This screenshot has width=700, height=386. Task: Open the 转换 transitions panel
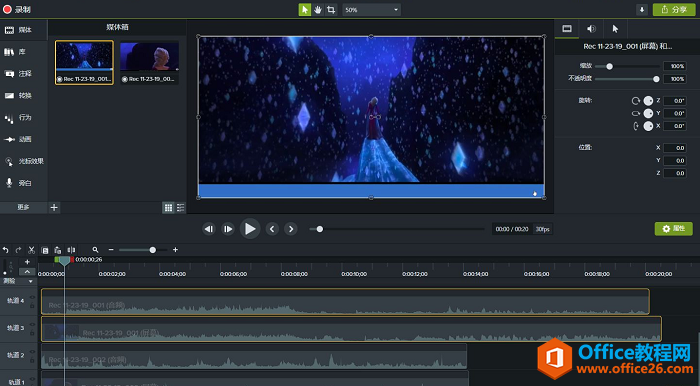[23, 96]
